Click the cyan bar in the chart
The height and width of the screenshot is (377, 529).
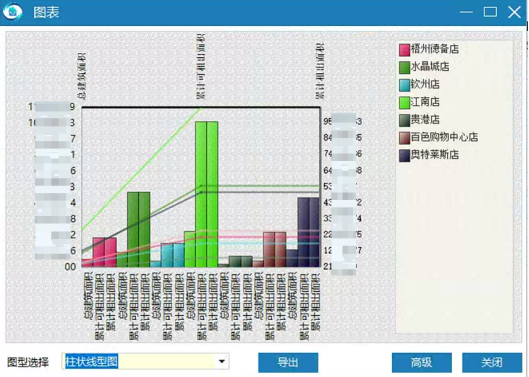tap(173, 255)
